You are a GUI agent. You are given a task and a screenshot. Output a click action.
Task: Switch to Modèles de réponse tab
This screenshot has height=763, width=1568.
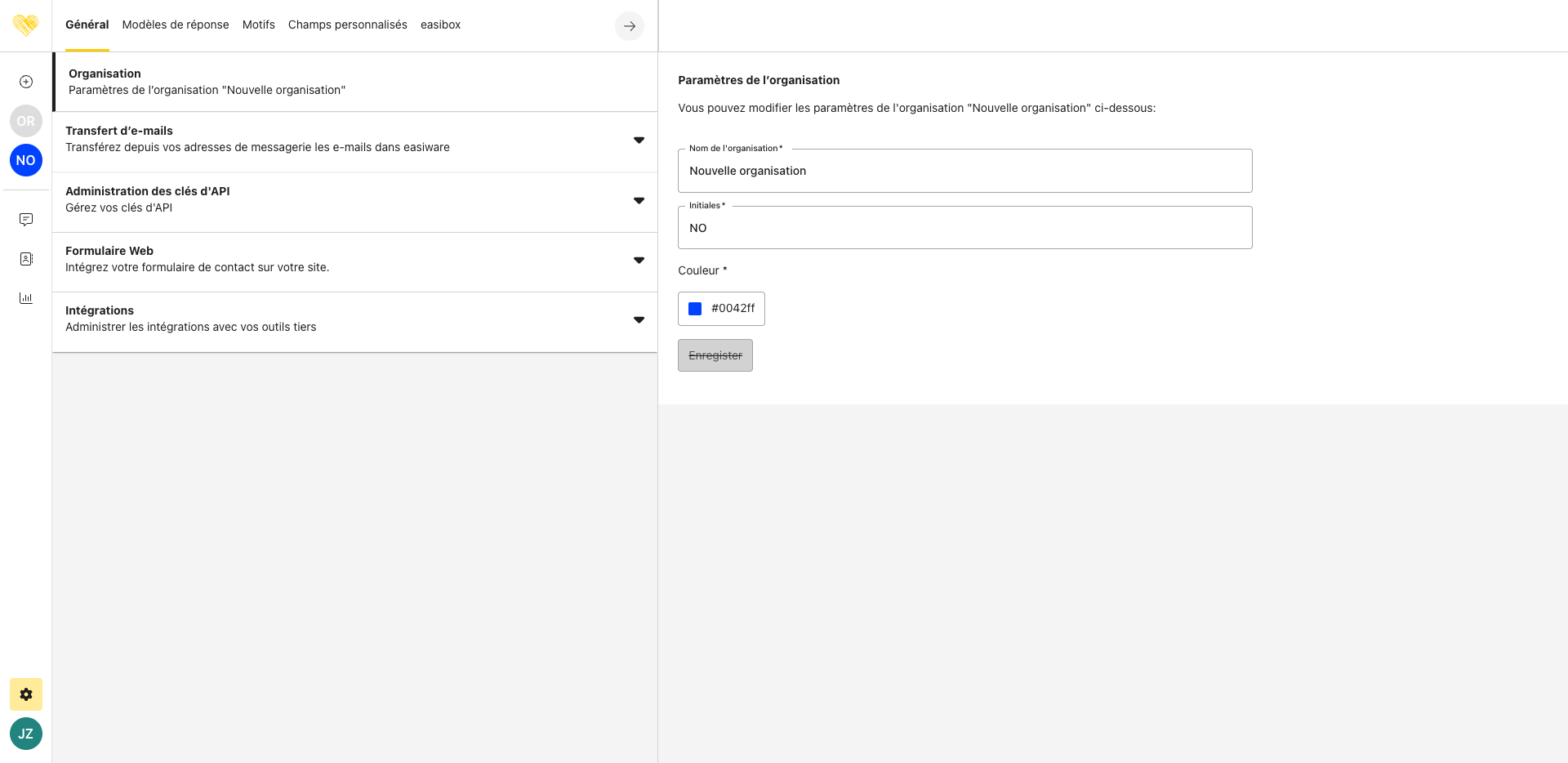click(176, 25)
